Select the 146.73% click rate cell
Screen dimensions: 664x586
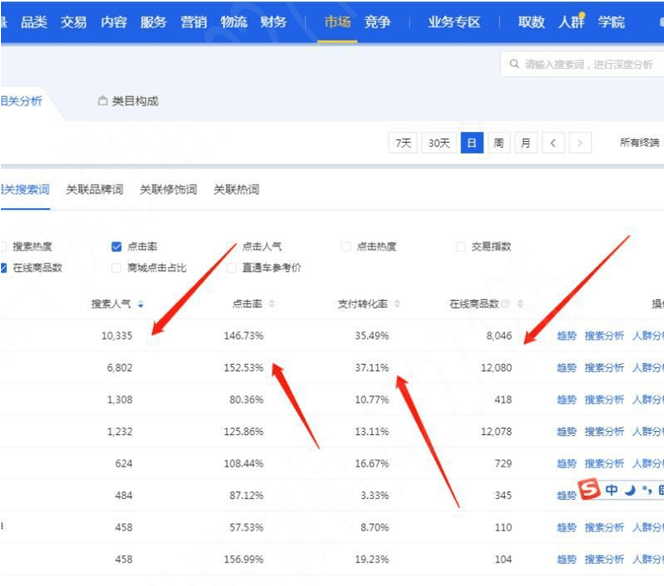coord(243,336)
